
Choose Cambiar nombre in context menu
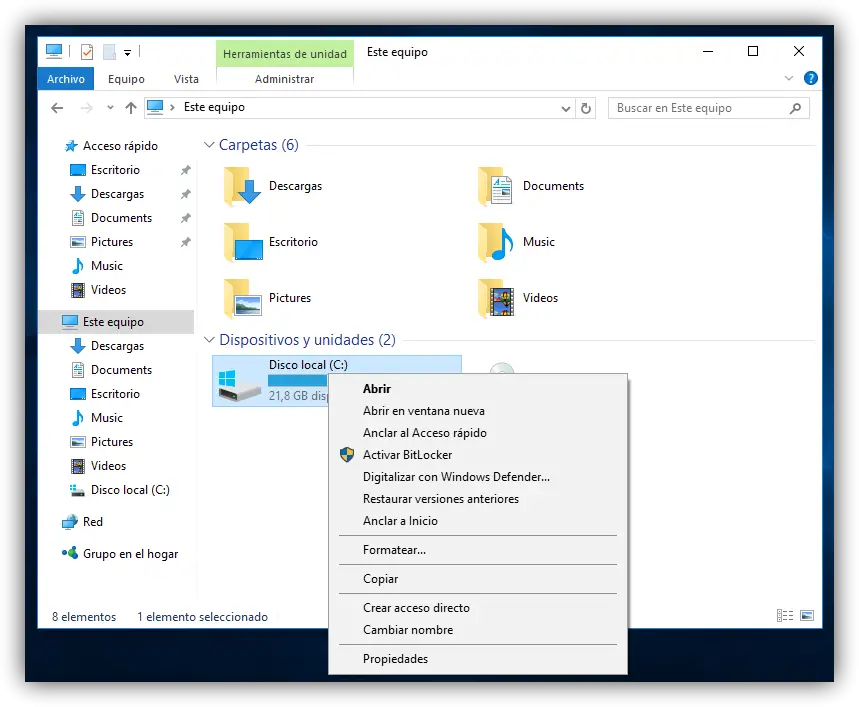[x=408, y=630]
